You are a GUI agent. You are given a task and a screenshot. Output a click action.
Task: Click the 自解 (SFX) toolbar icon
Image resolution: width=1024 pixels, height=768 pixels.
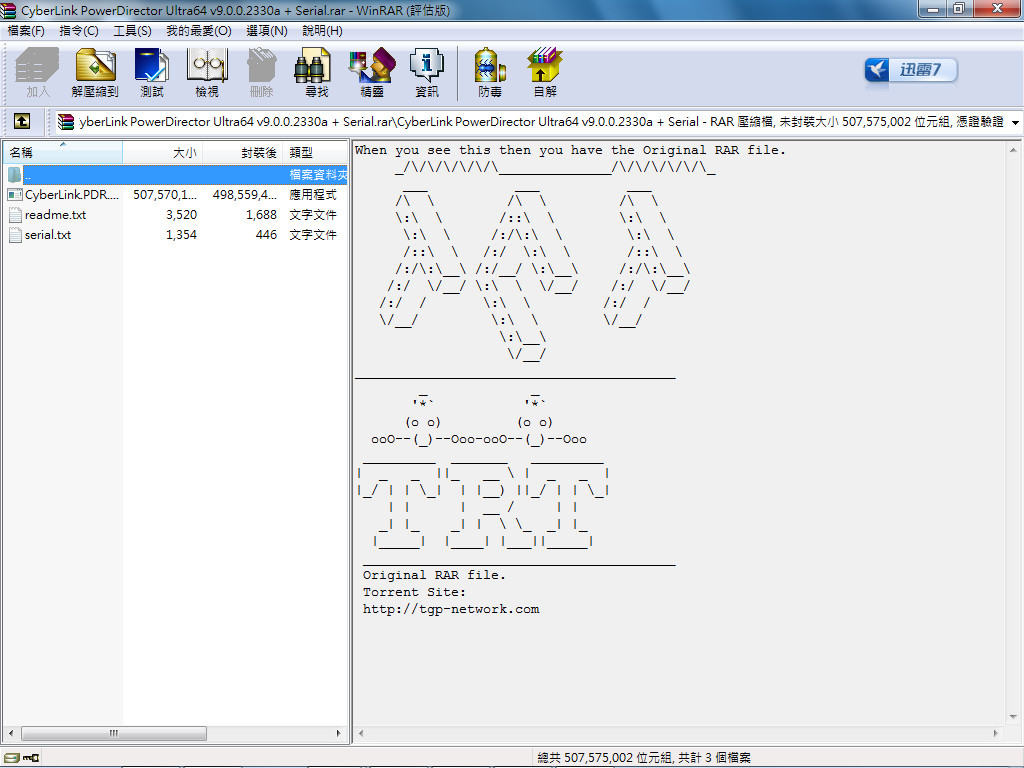[545, 72]
